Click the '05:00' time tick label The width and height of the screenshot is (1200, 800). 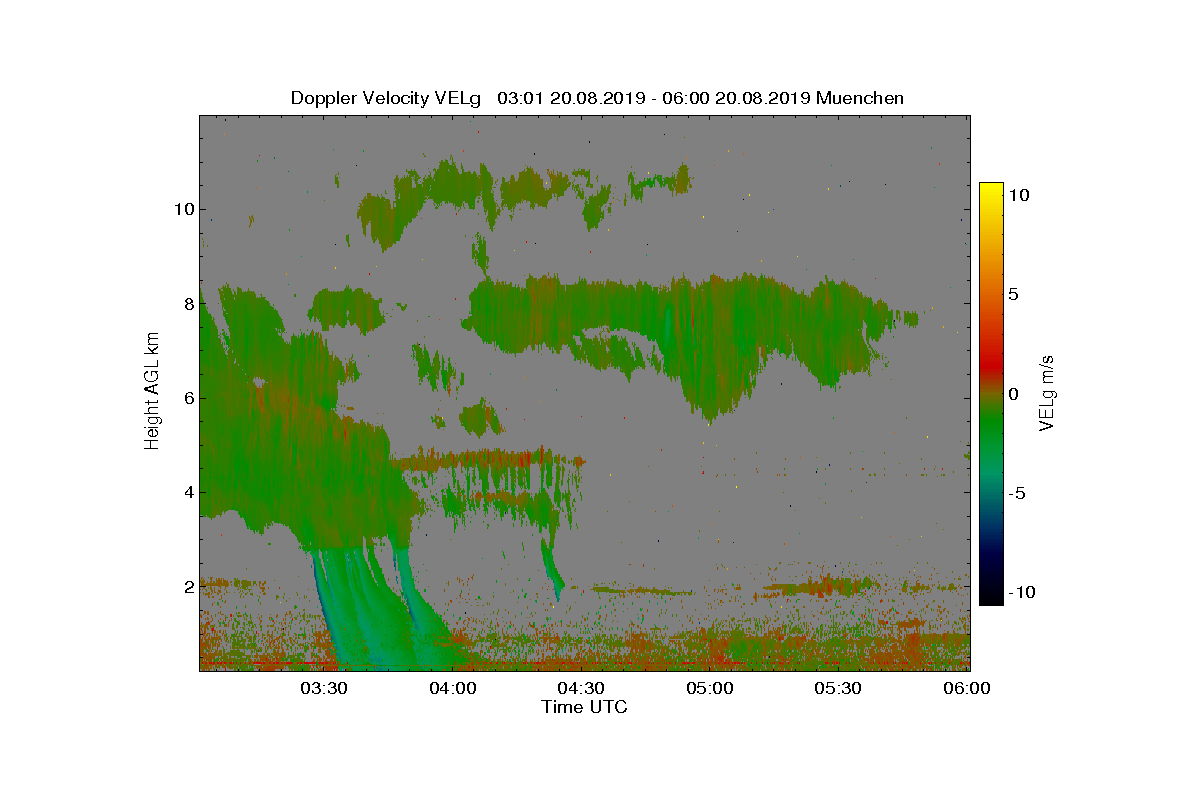point(710,688)
